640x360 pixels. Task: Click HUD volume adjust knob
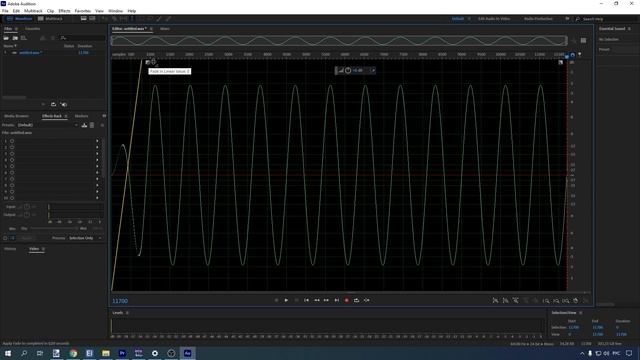[x=348, y=71]
